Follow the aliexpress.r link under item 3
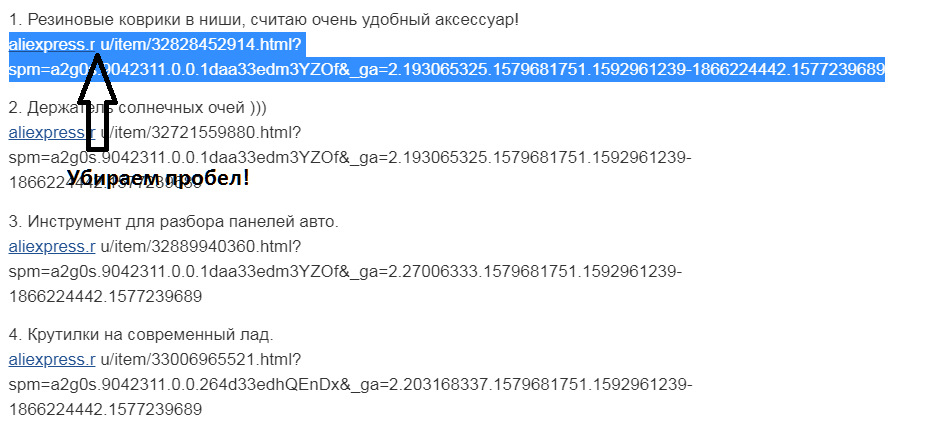929x431 pixels. click(52, 245)
